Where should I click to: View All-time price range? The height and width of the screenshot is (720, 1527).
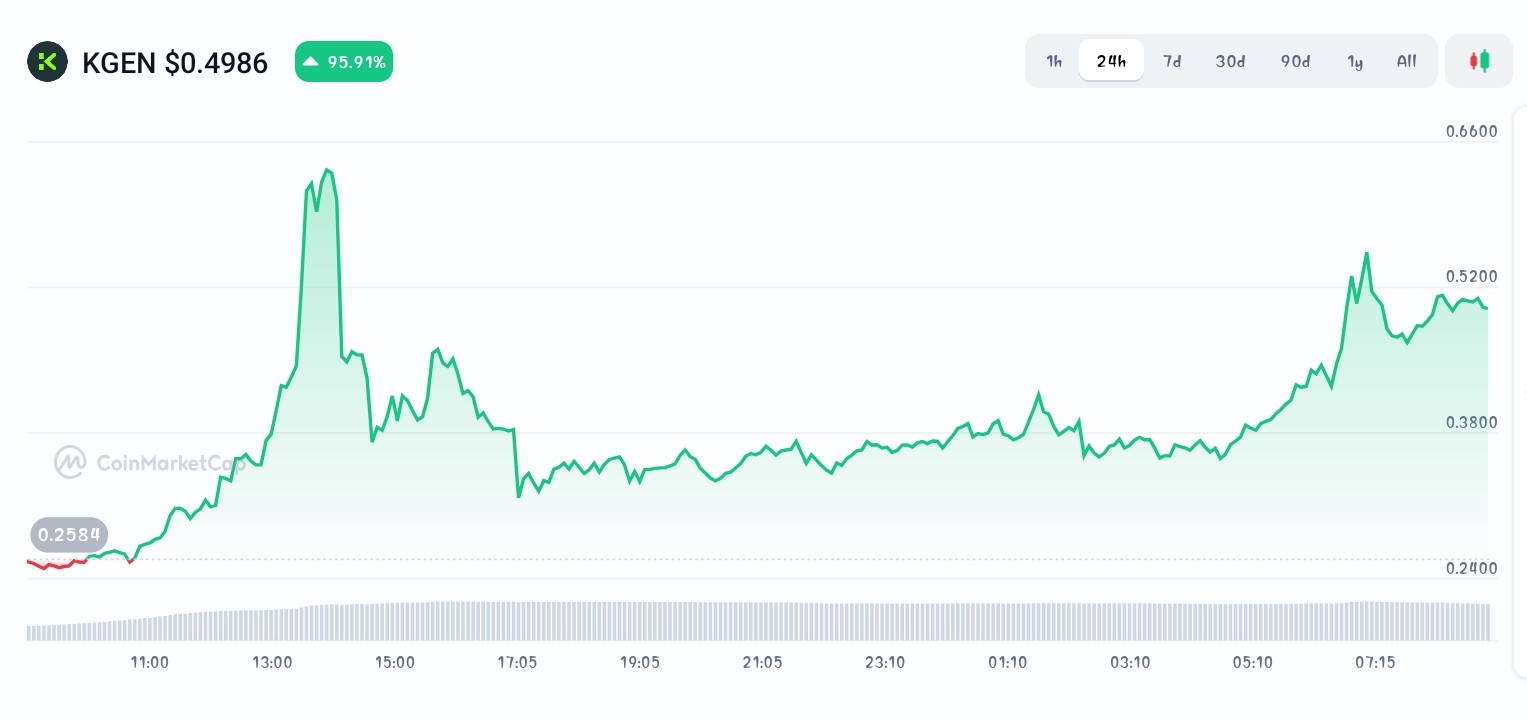[x=1406, y=61]
